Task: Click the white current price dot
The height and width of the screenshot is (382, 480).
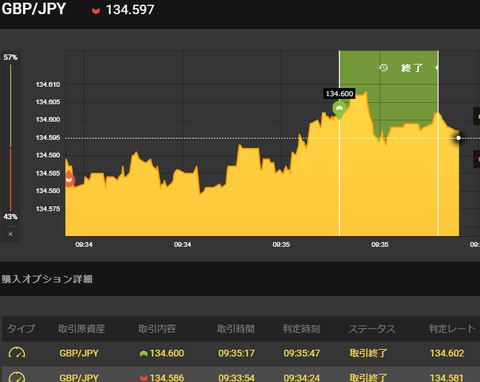Action: [x=459, y=138]
